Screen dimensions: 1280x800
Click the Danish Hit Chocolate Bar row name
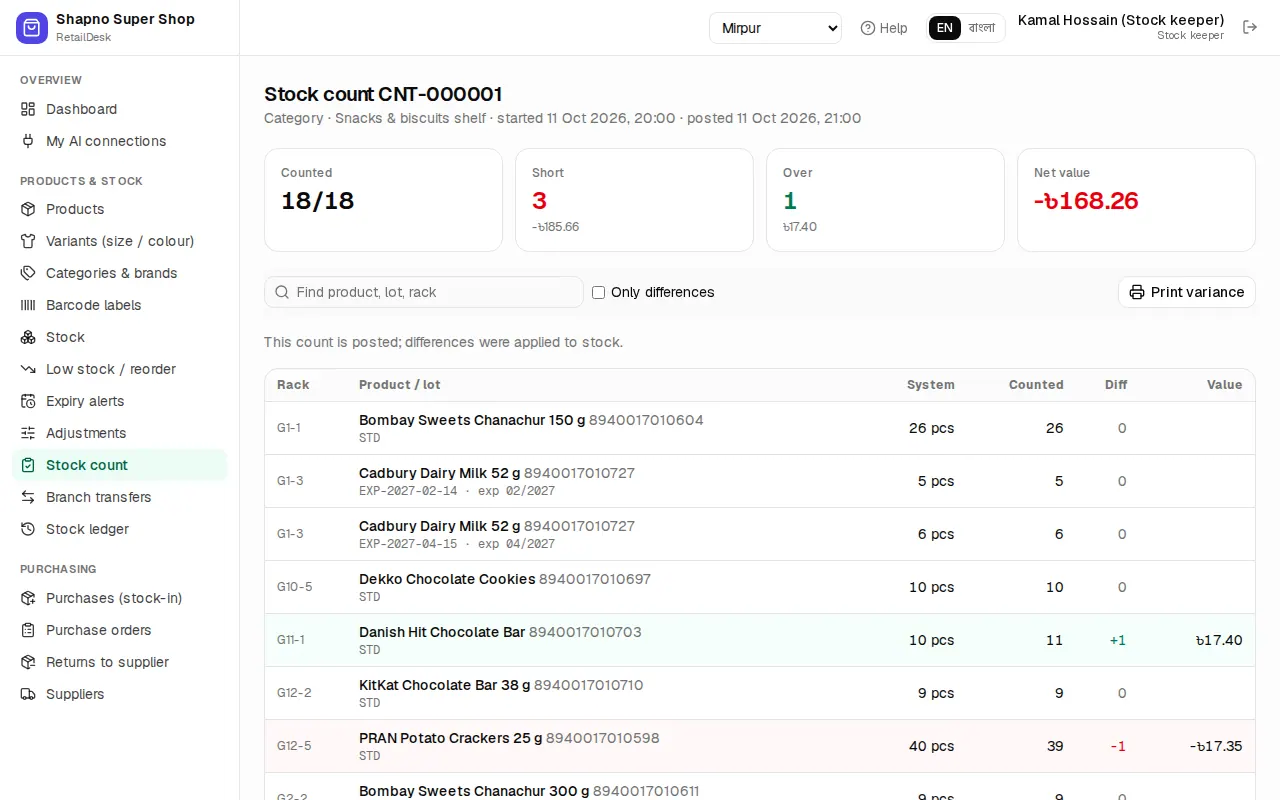pyautogui.click(x=442, y=632)
